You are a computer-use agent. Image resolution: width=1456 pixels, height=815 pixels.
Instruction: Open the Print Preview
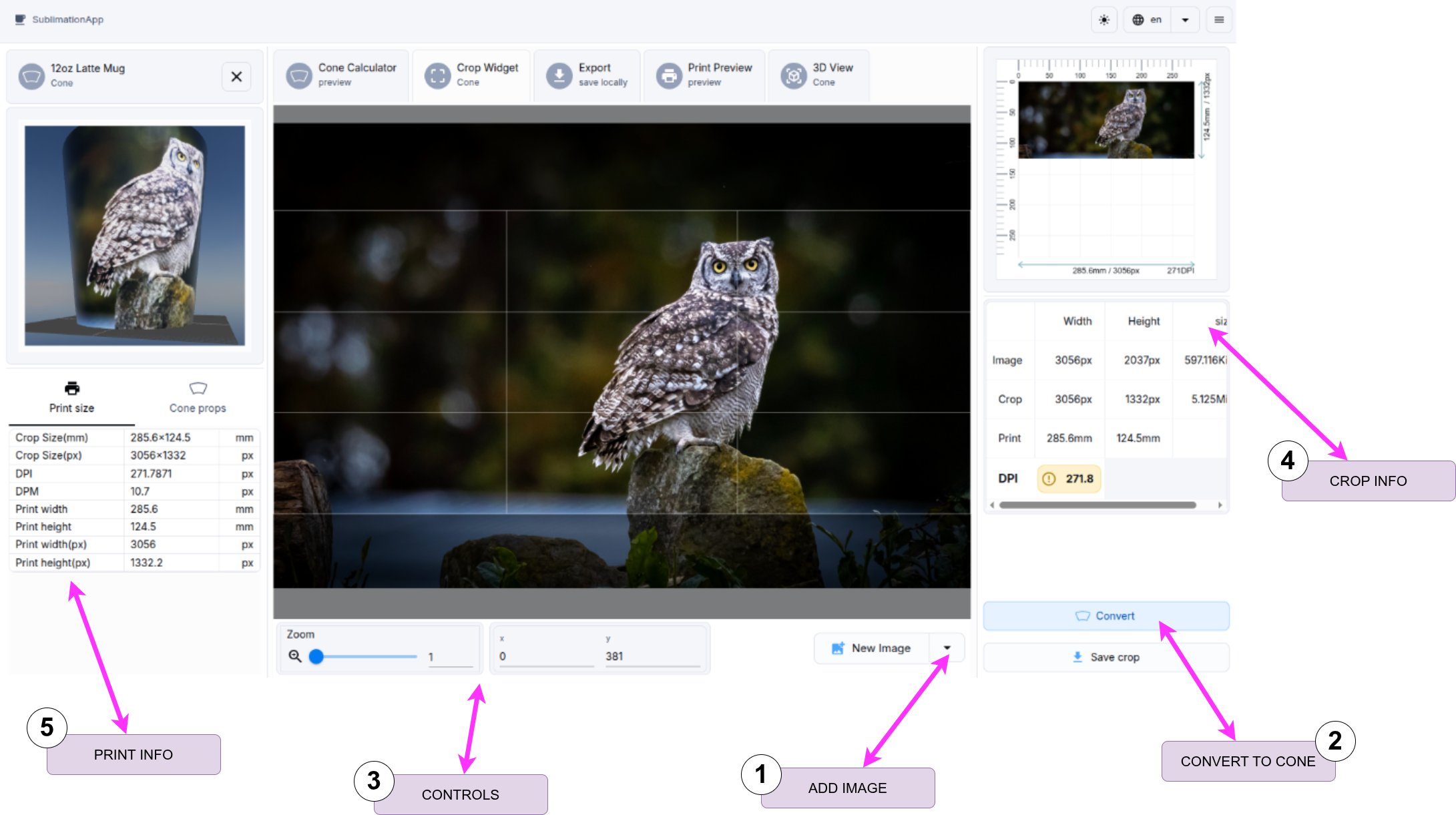coord(704,75)
